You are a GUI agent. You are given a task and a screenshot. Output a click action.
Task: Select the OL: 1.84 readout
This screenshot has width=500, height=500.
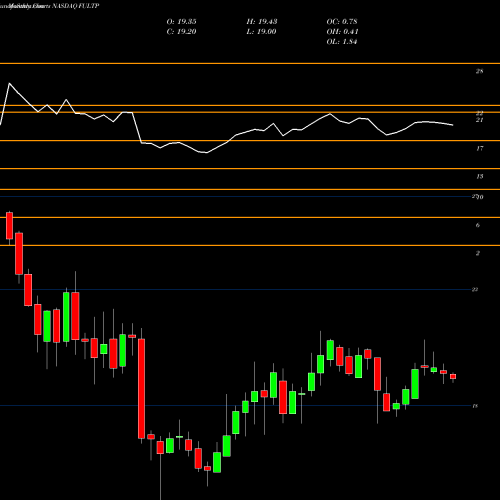click(x=342, y=42)
